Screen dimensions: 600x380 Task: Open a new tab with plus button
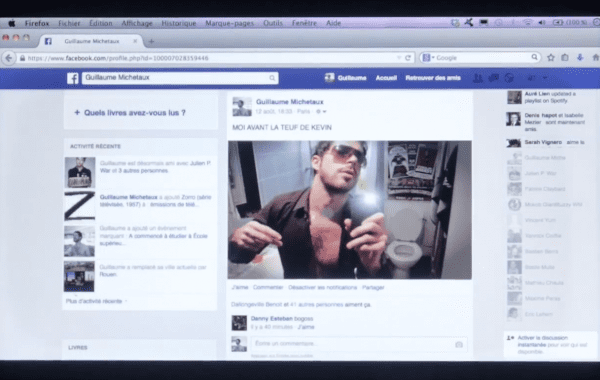[151, 41]
